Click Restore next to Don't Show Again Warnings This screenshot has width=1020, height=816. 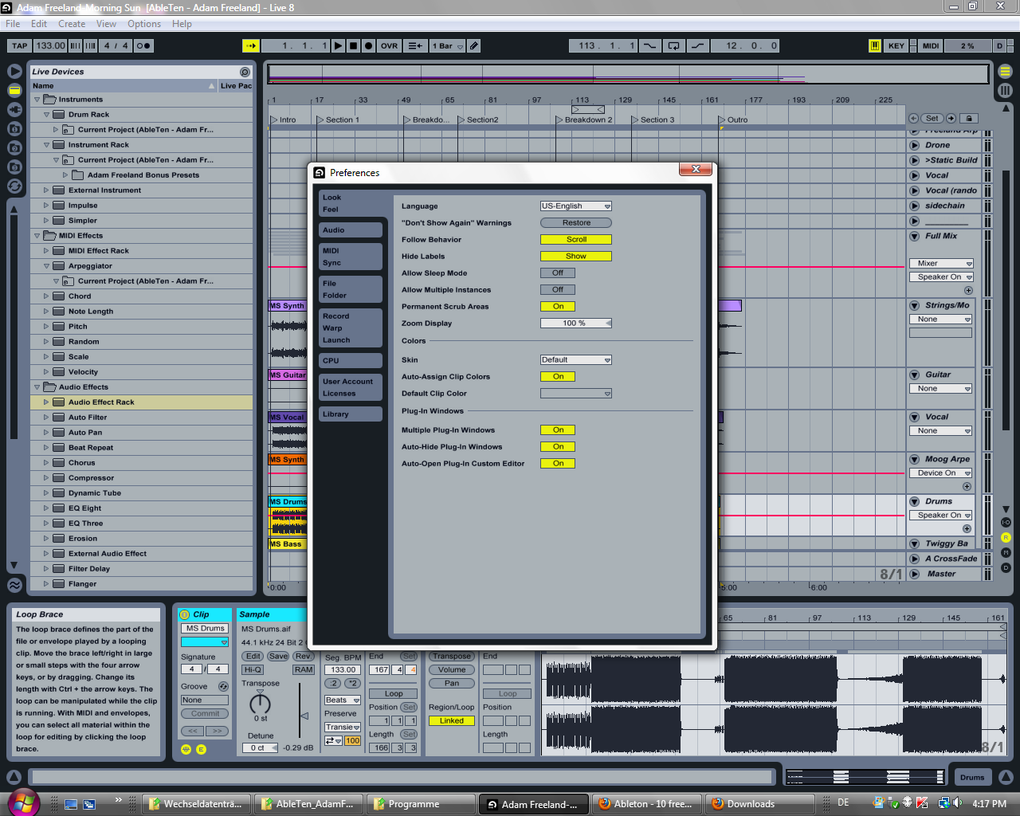tap(575, 222)
